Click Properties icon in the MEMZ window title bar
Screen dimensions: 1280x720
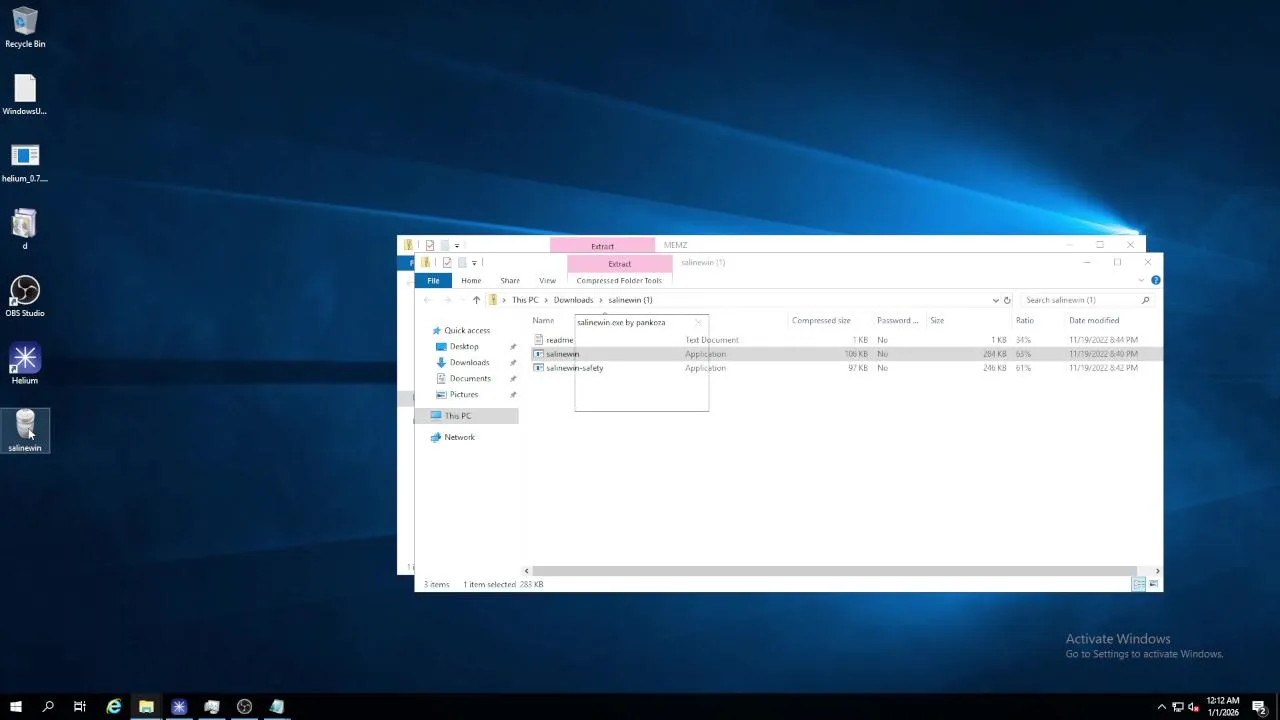[x=429, y=245]
